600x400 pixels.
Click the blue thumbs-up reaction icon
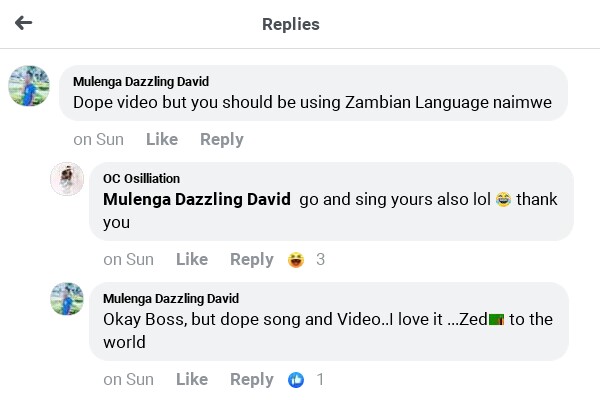(x=296, y=380)
